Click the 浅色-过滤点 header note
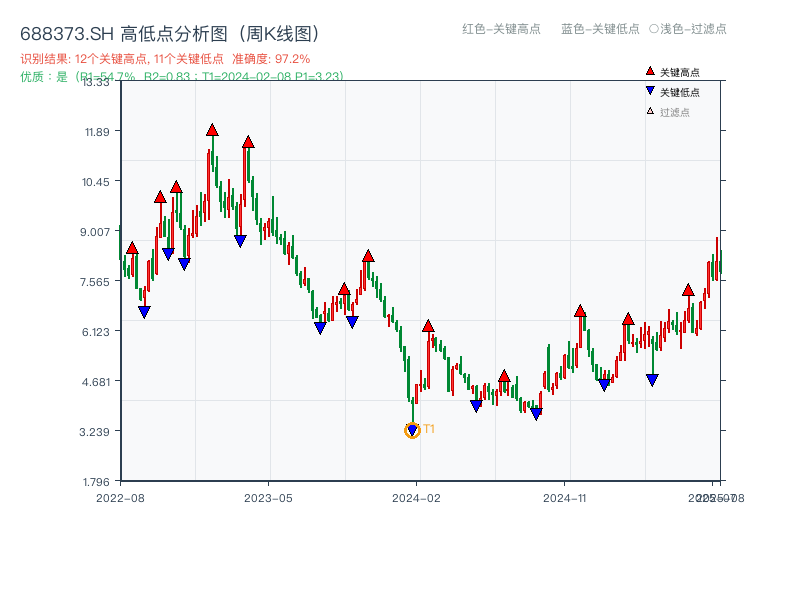 (x=688, y=29)
